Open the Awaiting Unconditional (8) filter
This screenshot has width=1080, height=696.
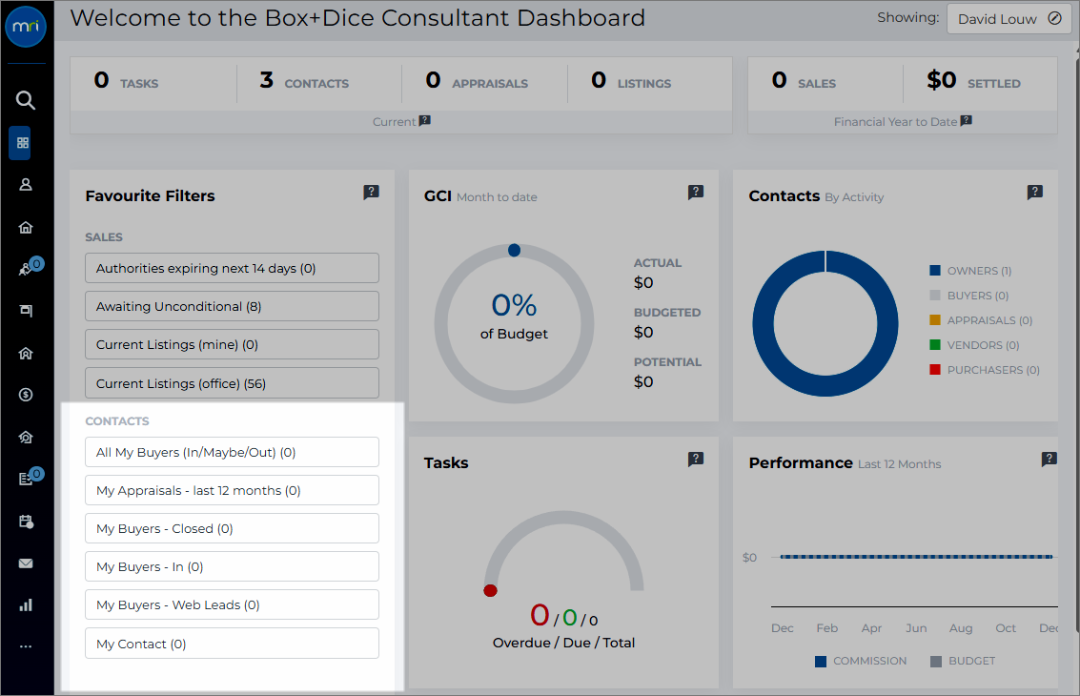coord(232,306)
